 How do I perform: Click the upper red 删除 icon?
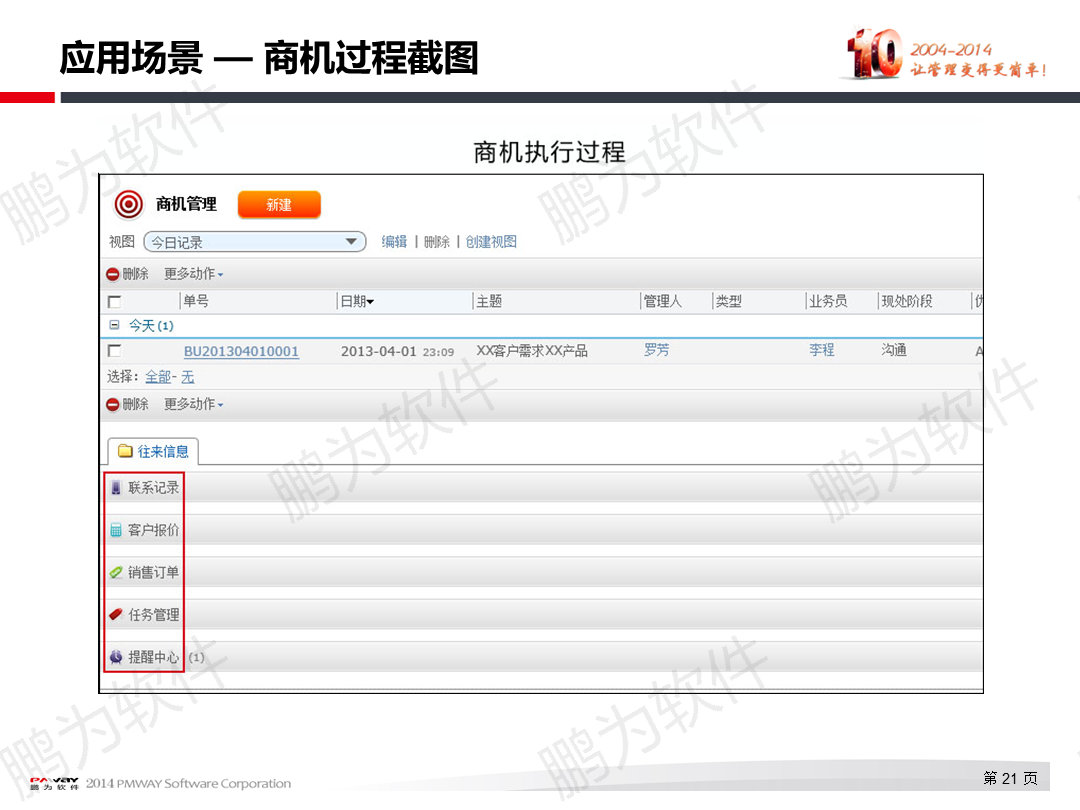point(113,274)
